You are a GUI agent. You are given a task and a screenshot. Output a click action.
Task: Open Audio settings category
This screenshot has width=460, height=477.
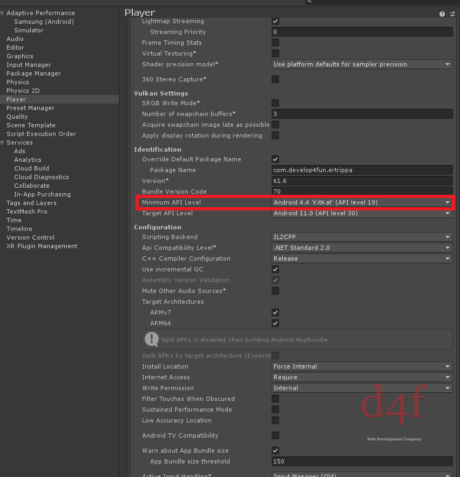click(15, 39)
